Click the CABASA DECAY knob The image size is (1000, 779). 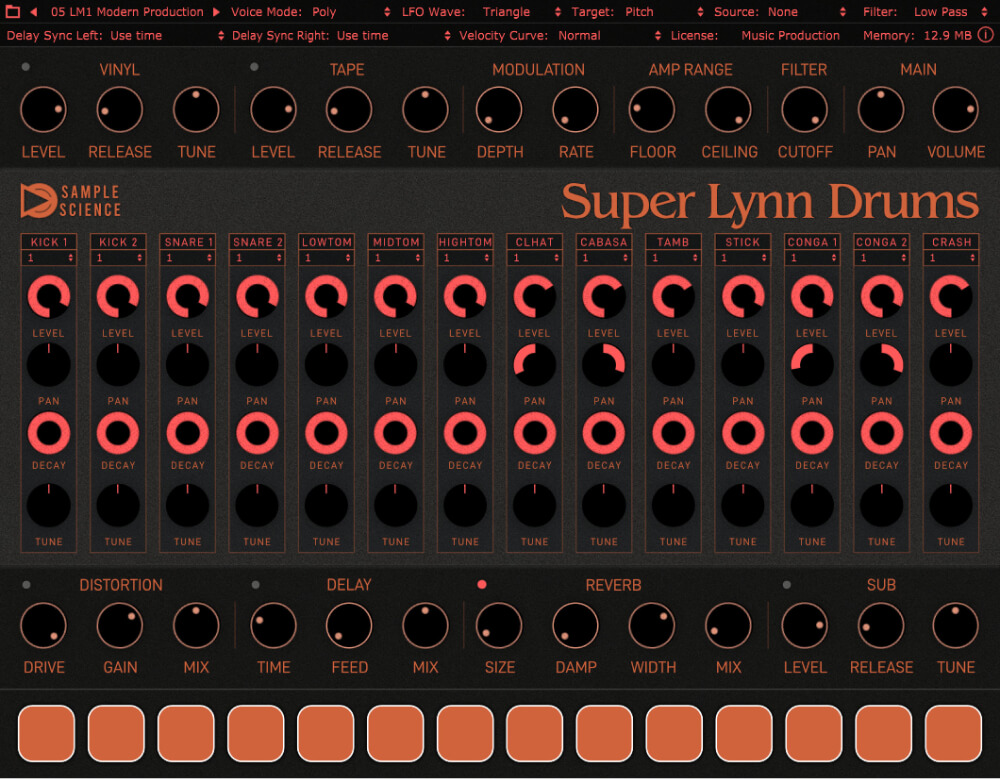click(x=604, y=433)
